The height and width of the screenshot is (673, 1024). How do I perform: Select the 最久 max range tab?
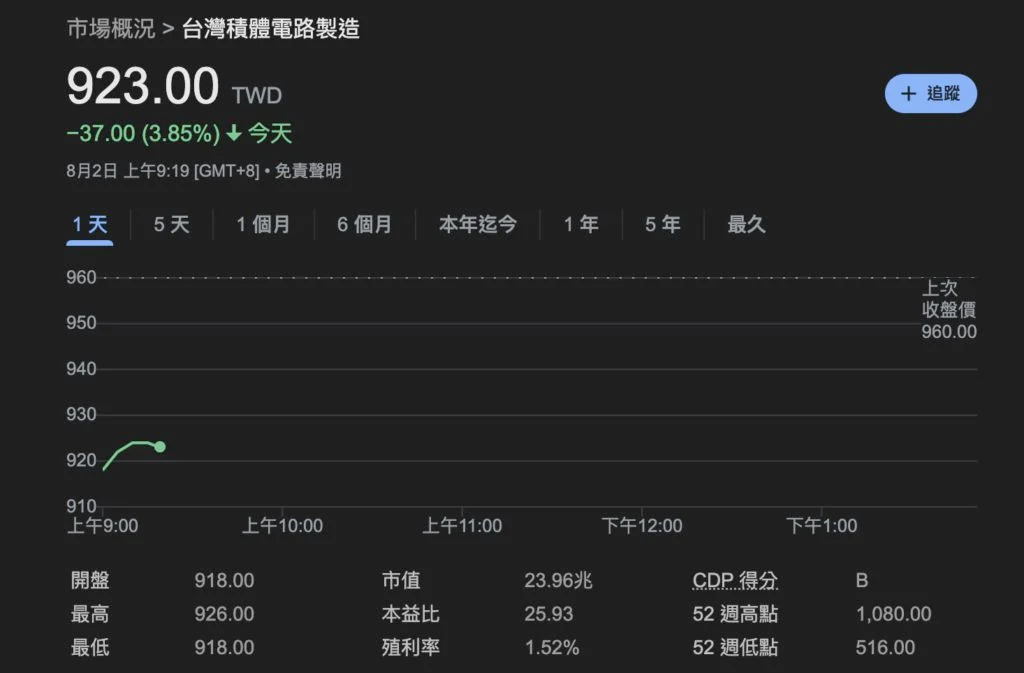746,225
